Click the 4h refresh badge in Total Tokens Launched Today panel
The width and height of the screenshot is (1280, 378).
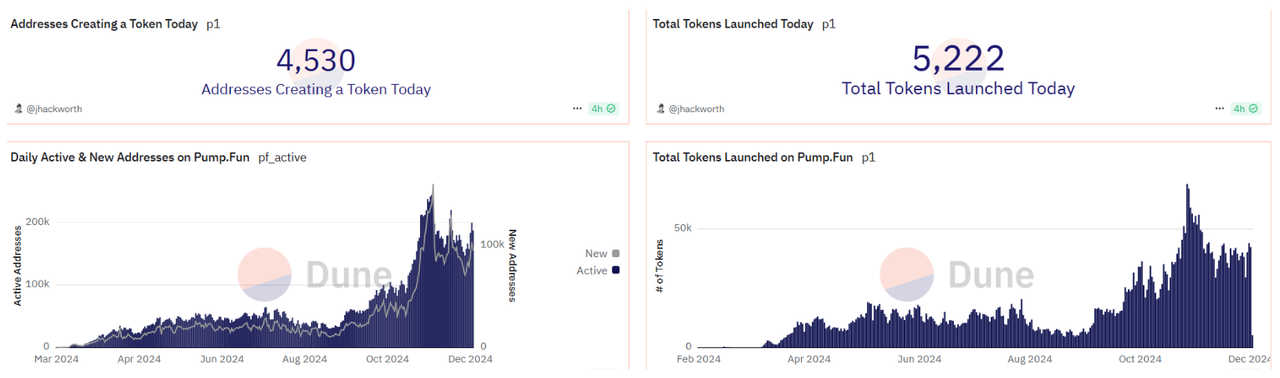pos(1245,108)
